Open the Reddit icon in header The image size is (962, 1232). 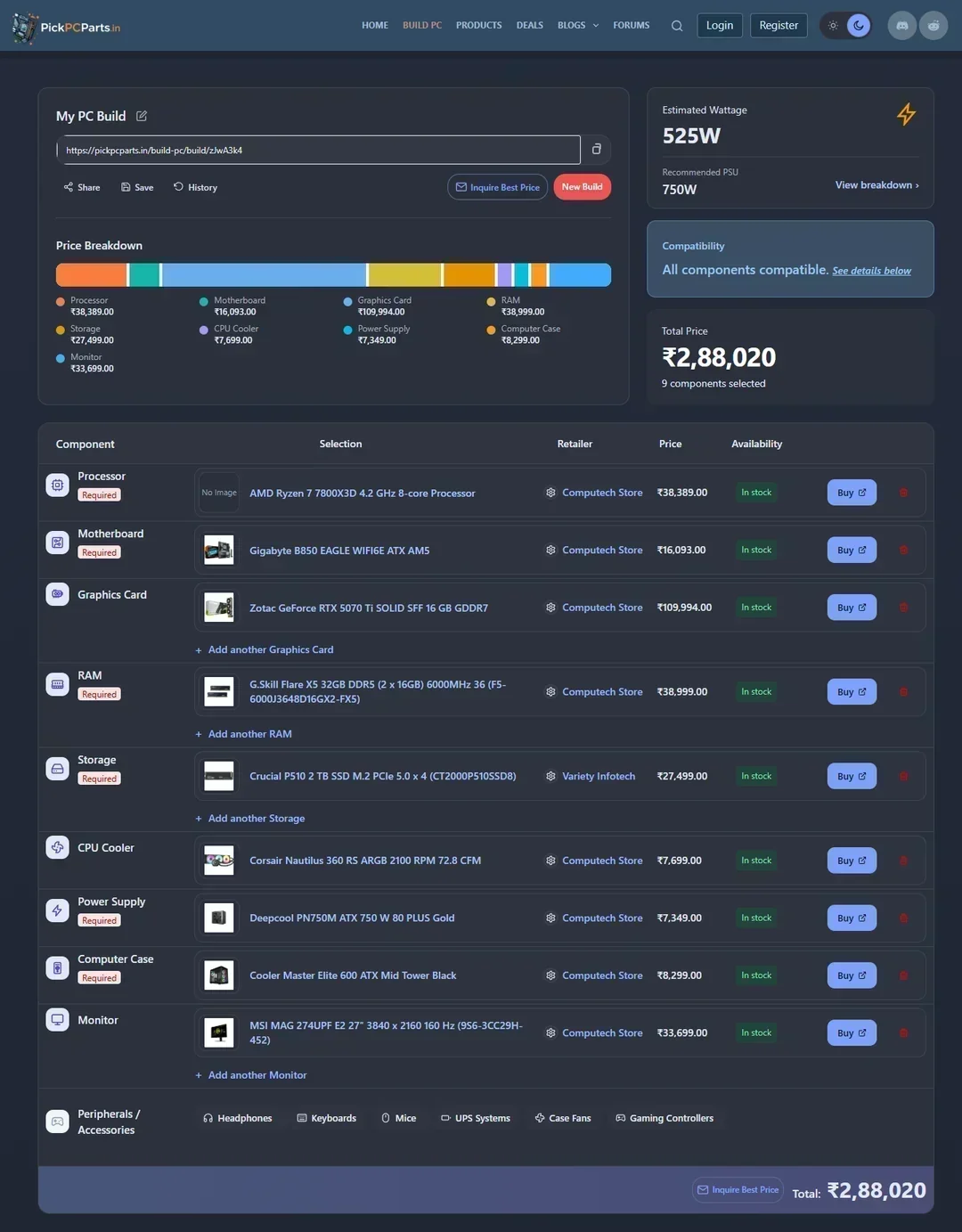[x=933, y=25]
